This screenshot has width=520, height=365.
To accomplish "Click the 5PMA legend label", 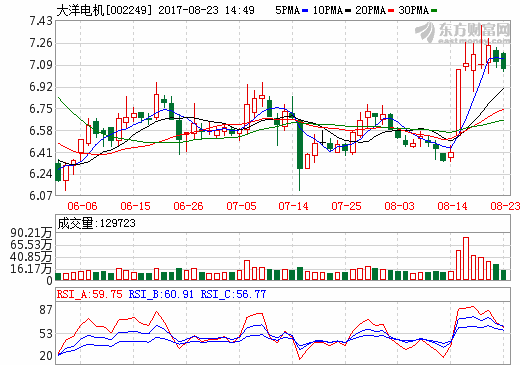I will point(288,10).
